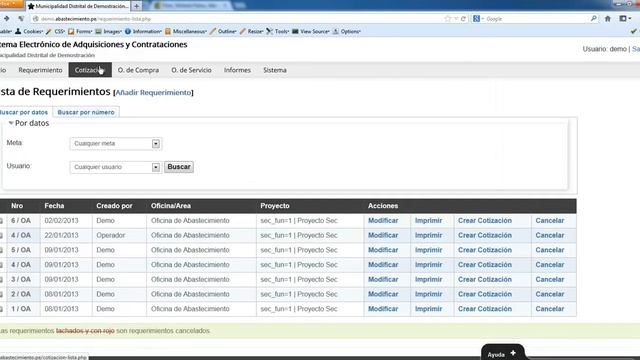Click the browser forward arrow
The height and width of the screenshot is (360, 640).
(7, 18)
